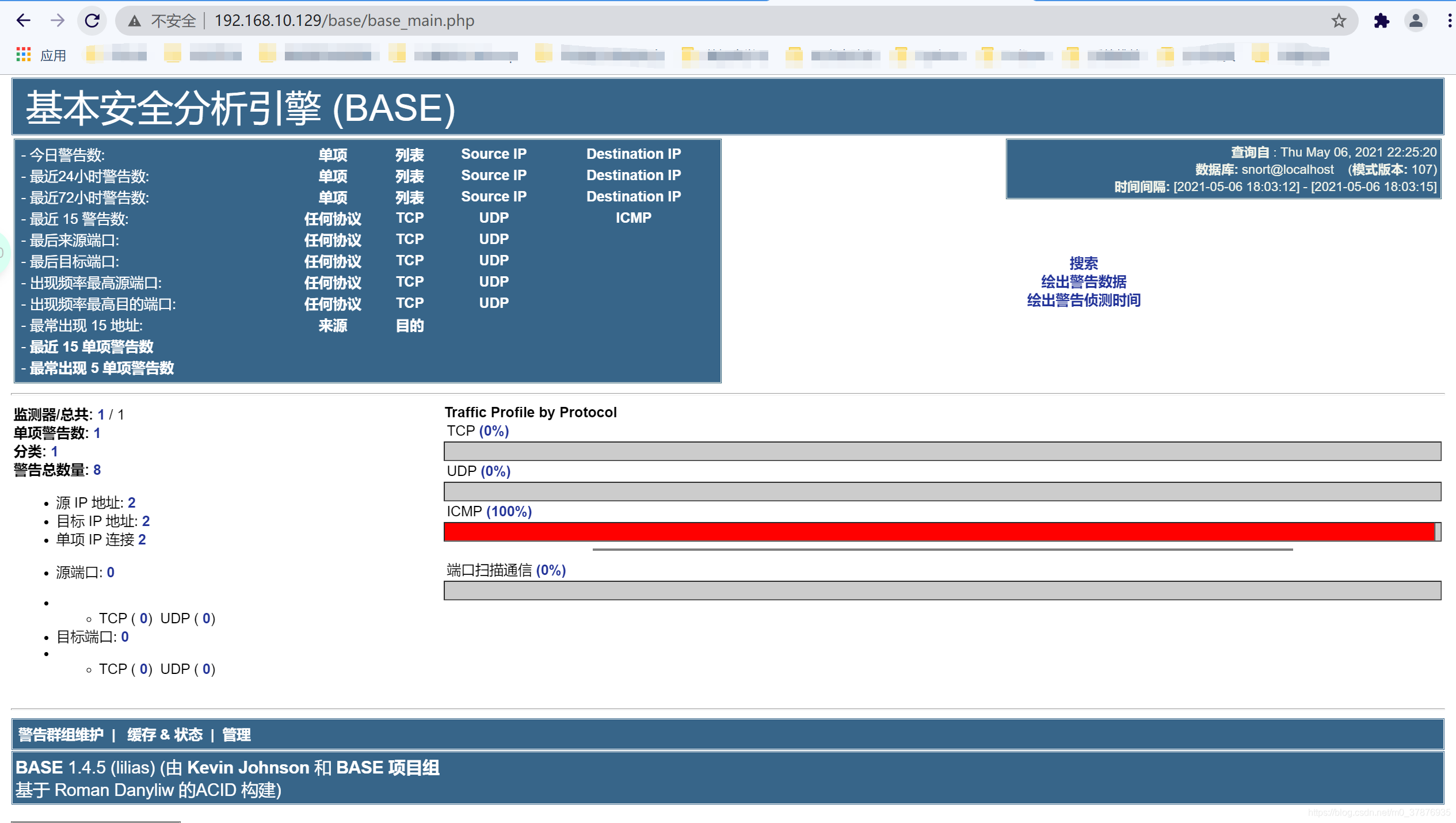Viewport: 1456px width, 823px height.
Task: Bookmark page with the star icon
Action: 1339,21
